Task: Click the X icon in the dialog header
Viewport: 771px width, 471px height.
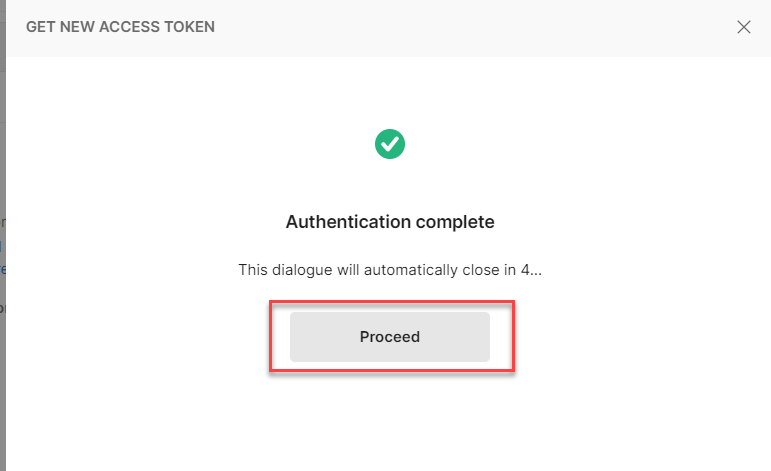Action: [x=744, y=27]
